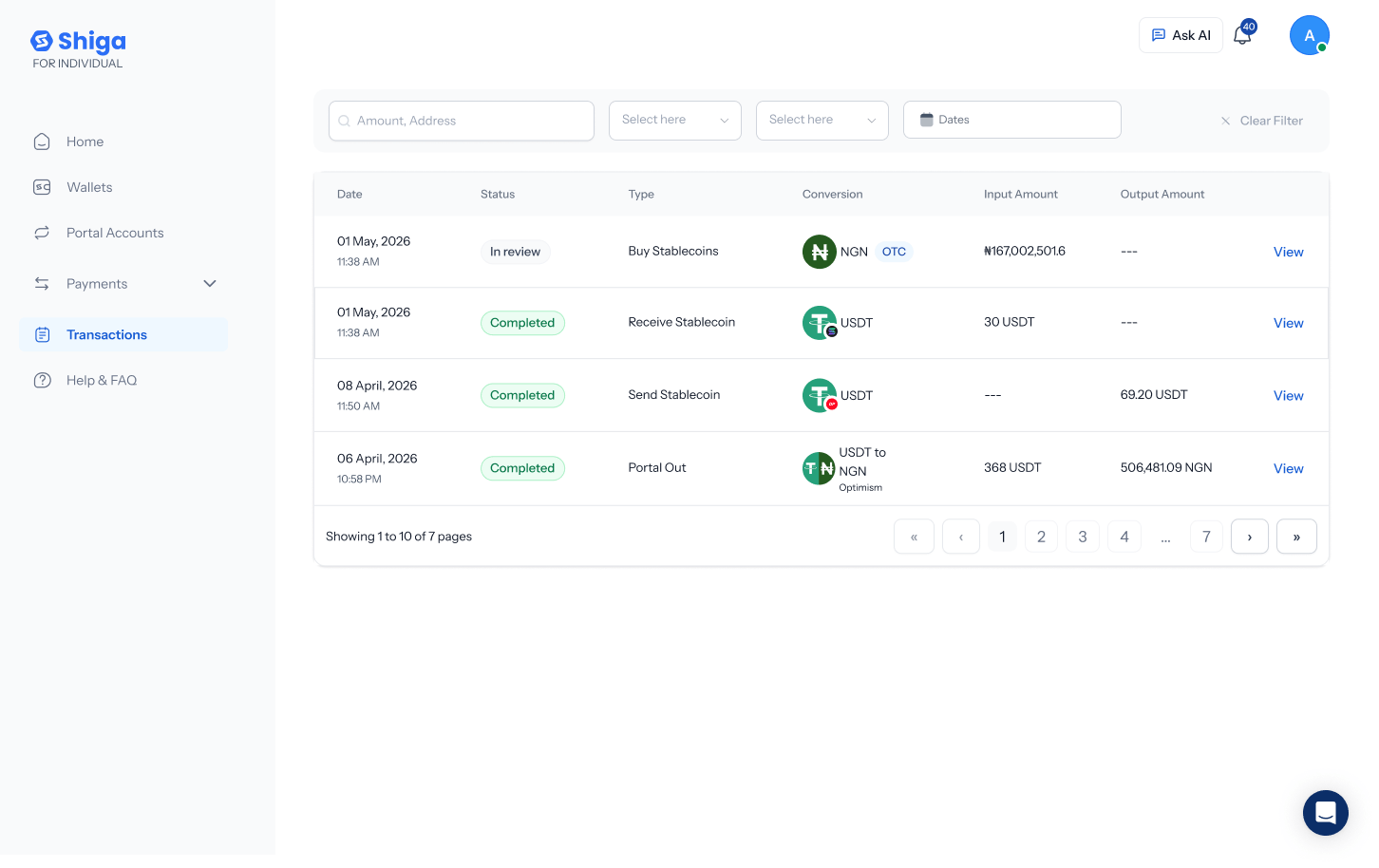Go to page 3
The width and height of the screenshot is (1379, 868).
[1082, 537]
